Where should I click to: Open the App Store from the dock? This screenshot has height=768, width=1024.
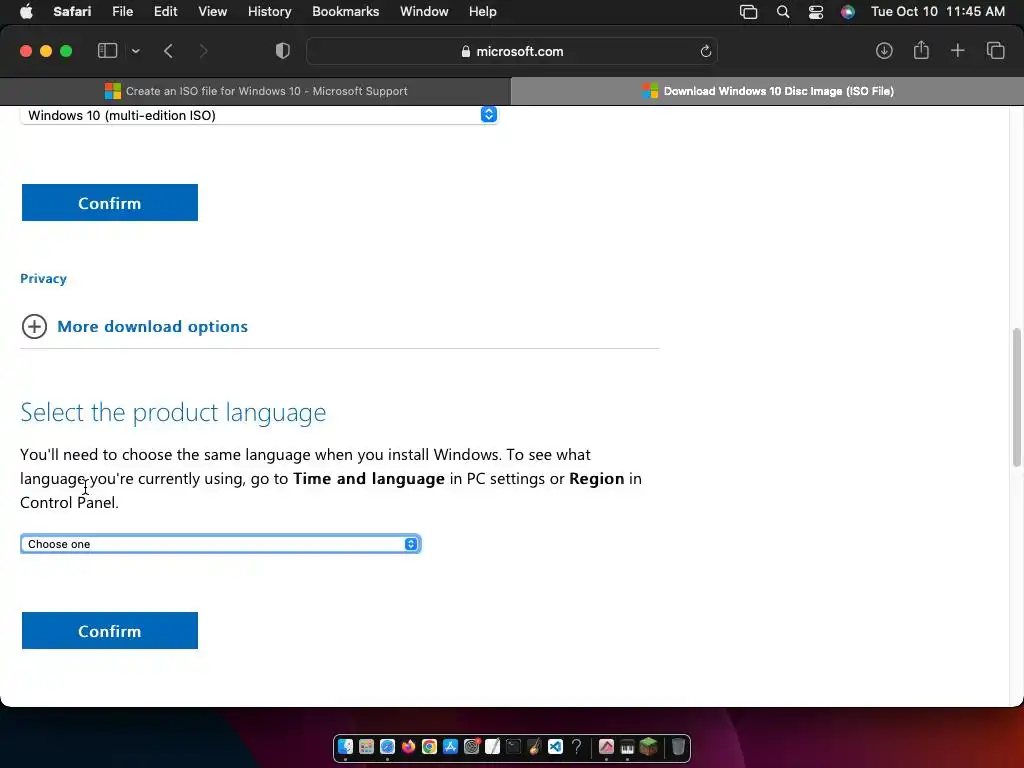[x=450, y=746]
